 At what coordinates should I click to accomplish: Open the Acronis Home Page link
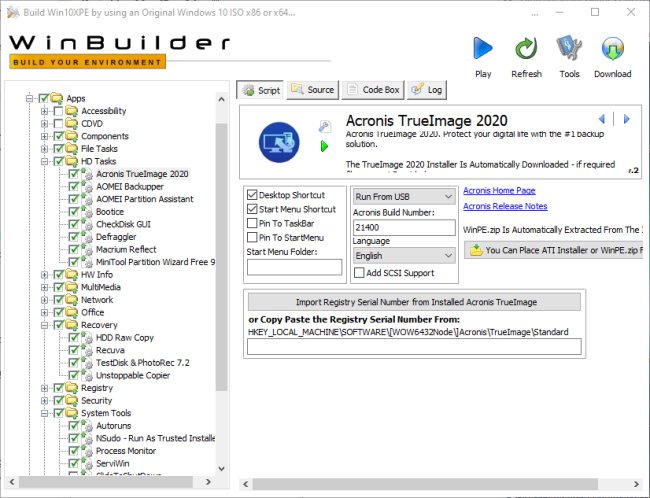coord(499,190)
